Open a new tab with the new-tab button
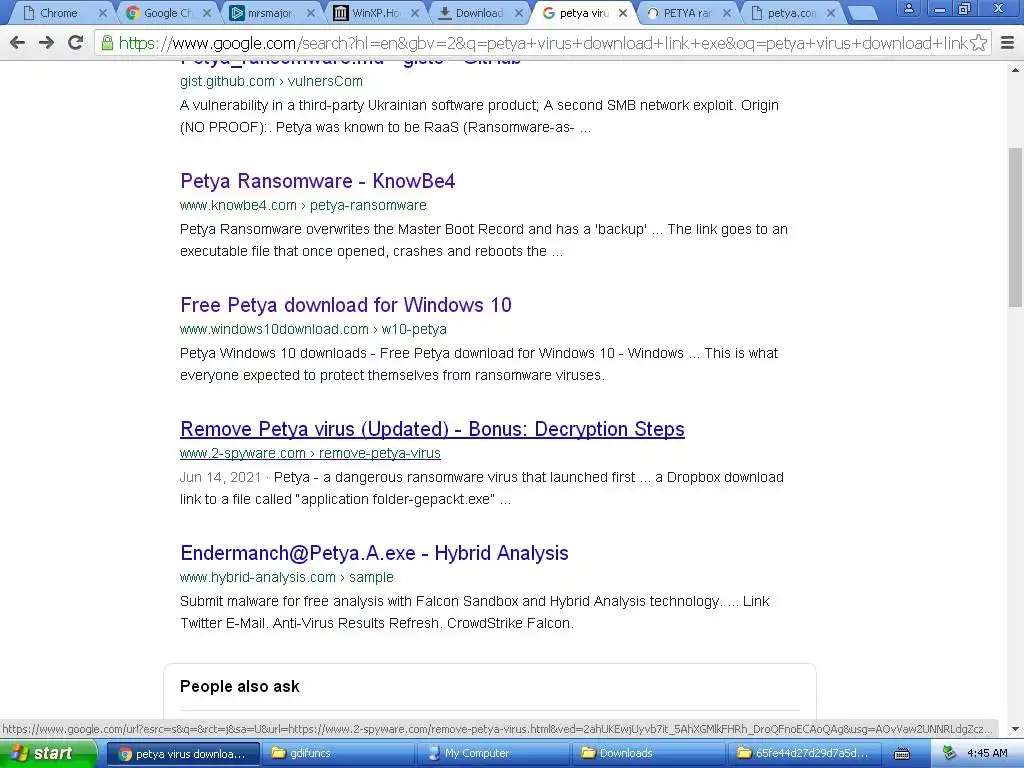The image size is (1024, 768). [862, 13]
